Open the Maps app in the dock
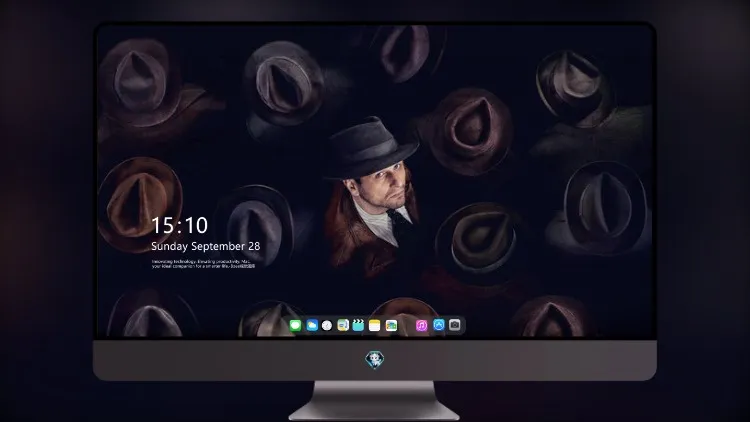Image resolution: width=750 pixels, height=422 pixels. coord(343,325)
